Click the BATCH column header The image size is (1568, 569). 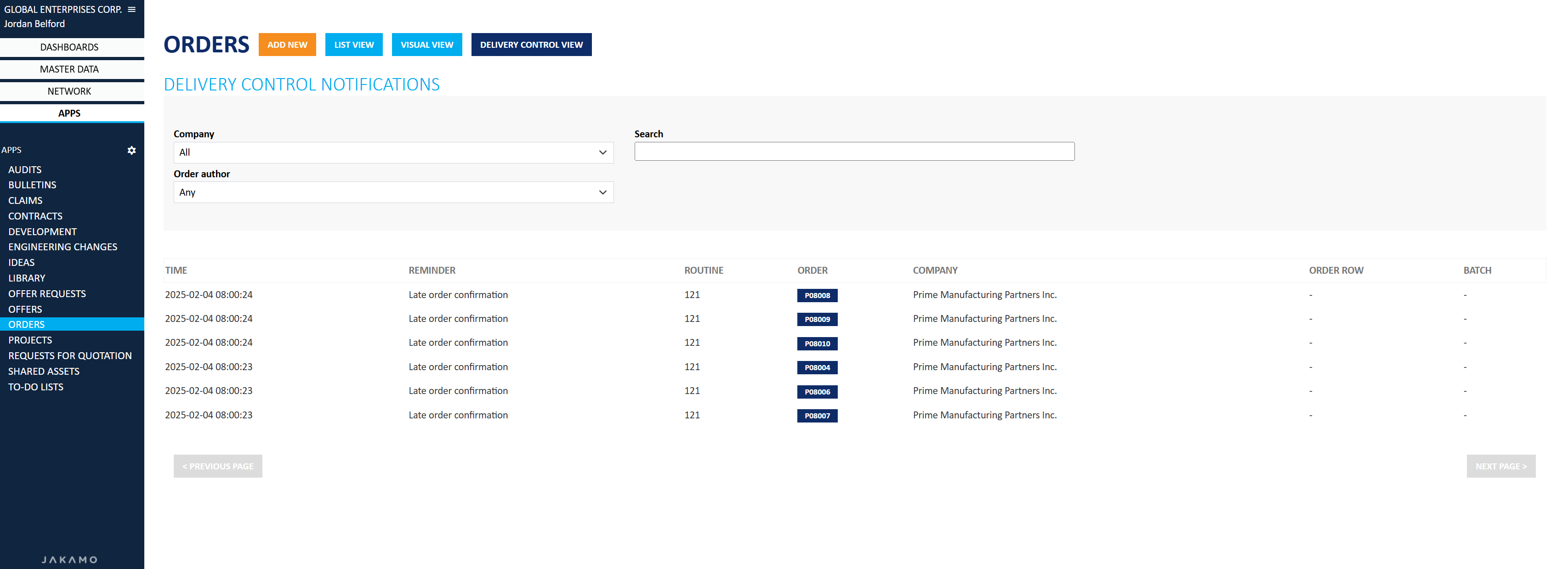(x=1477, y=270)
